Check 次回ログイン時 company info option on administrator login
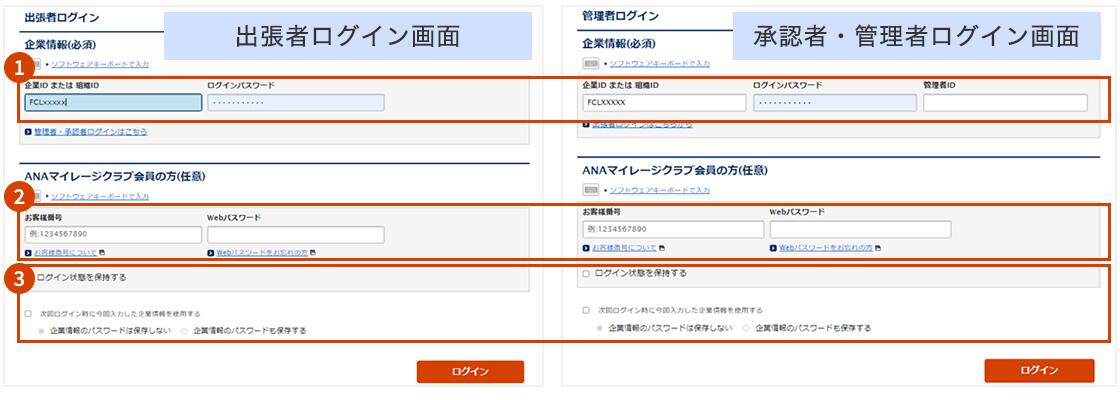This screenshot has width=1120, height=400. click(587, 311)
